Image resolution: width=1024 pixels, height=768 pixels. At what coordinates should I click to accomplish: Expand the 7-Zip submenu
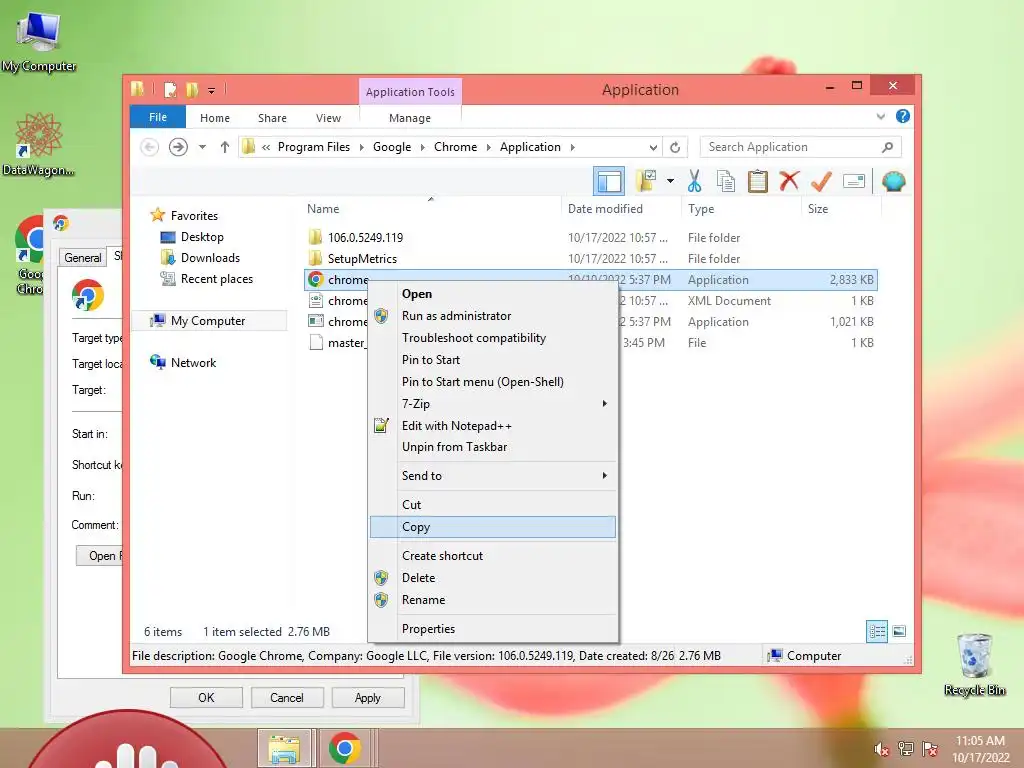[x=493, y=404]
